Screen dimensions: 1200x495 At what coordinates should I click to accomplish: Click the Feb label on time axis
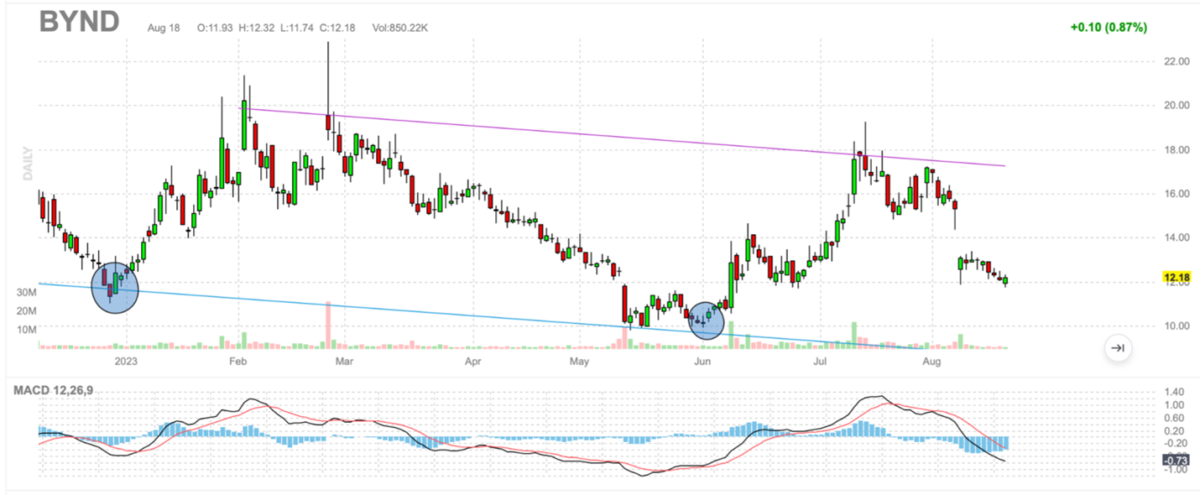(237, 360)
